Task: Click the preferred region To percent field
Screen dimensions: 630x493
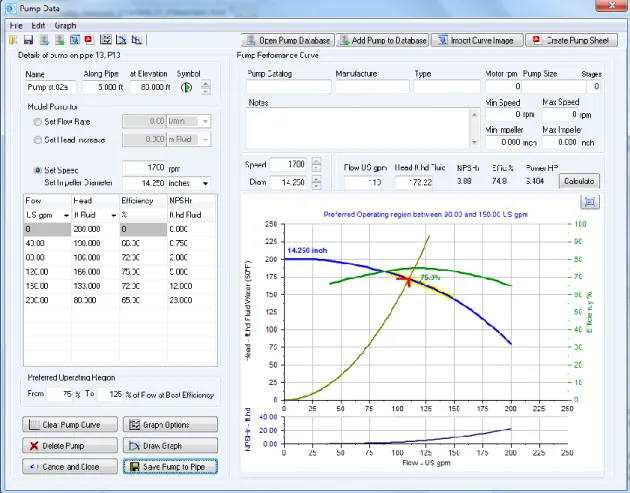Action: click(110, 395)
